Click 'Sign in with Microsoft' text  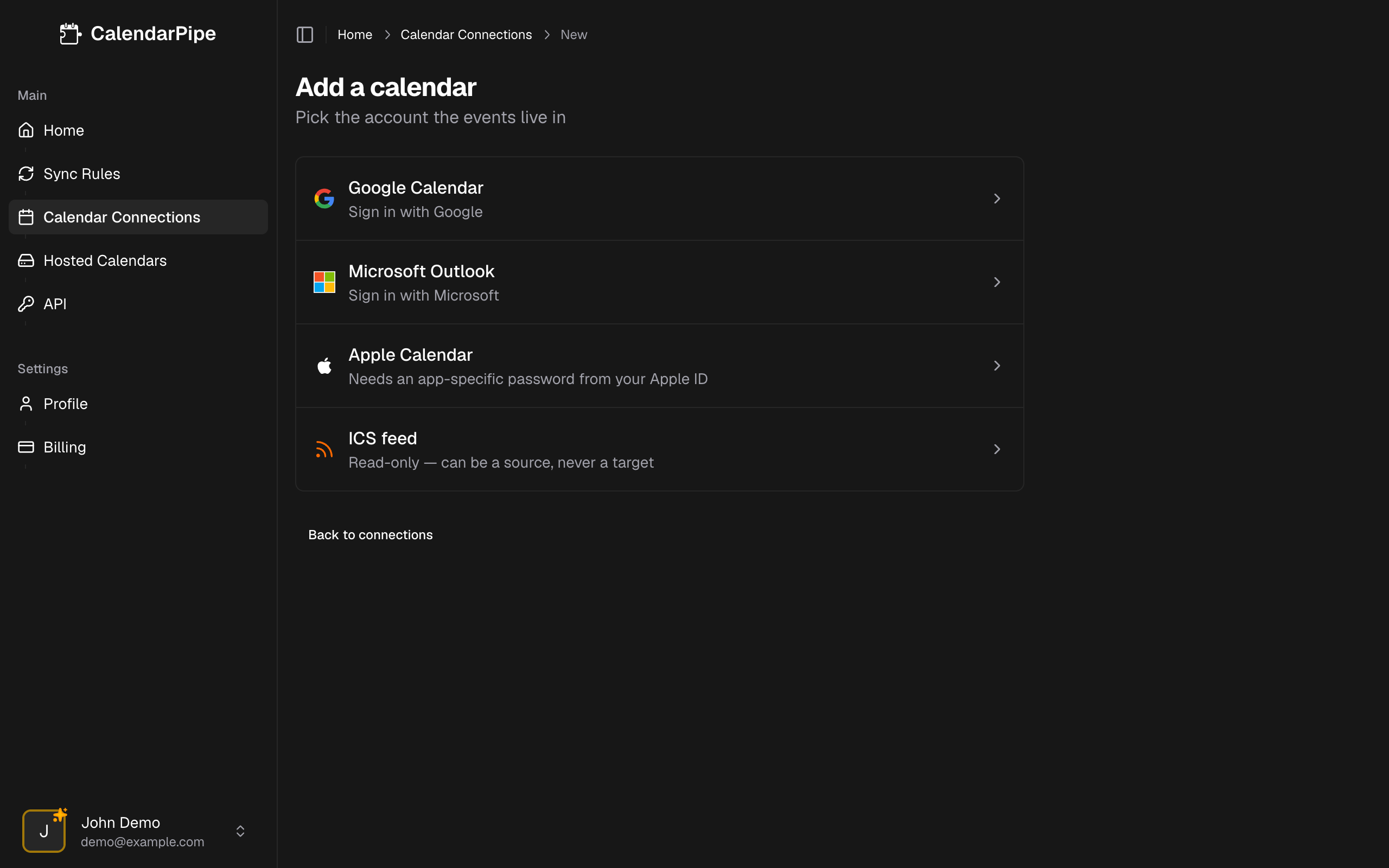point(424,296)
